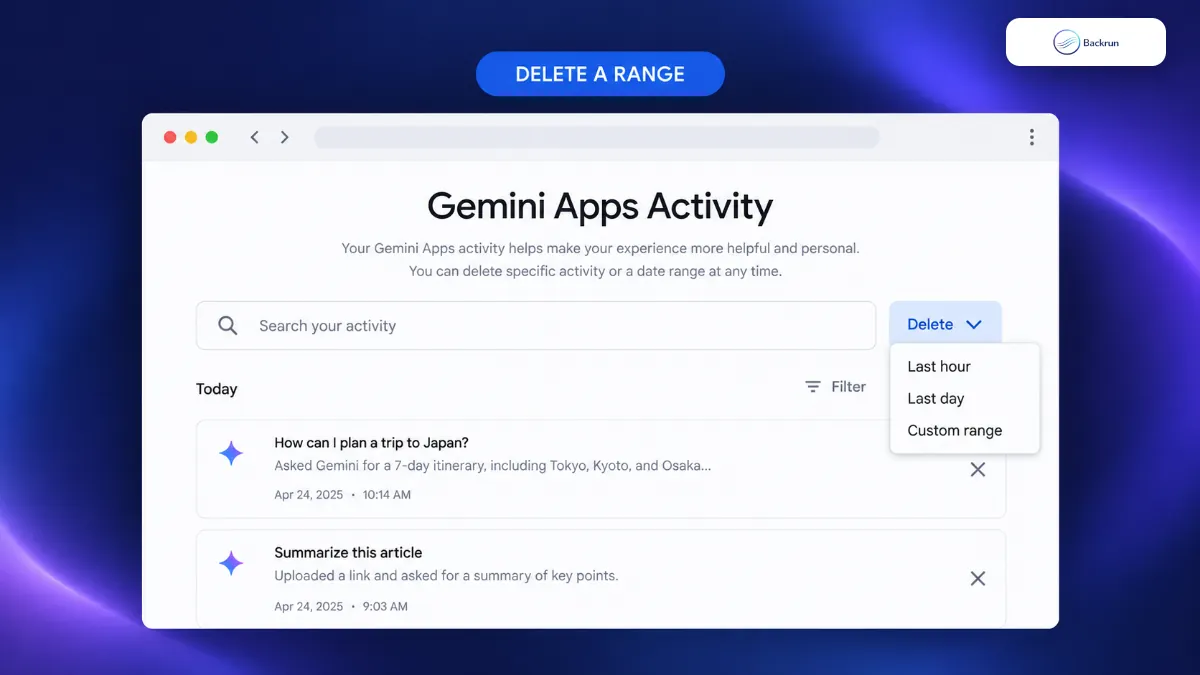This screenshot has height=675, width=1200.
Task: Click the 'Asked Gemini for a 7-day itinerary' description
Action: pyautogui.click(x=494, y=466)
